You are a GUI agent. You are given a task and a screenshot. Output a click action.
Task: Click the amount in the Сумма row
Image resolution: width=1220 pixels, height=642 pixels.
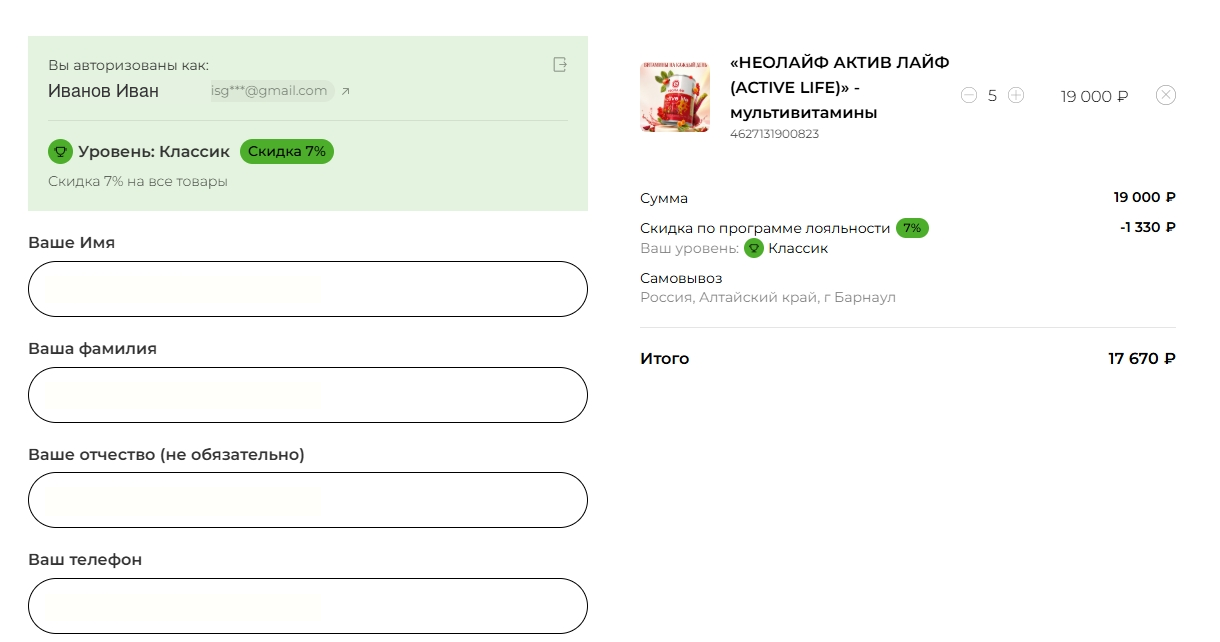[1144, 198]
